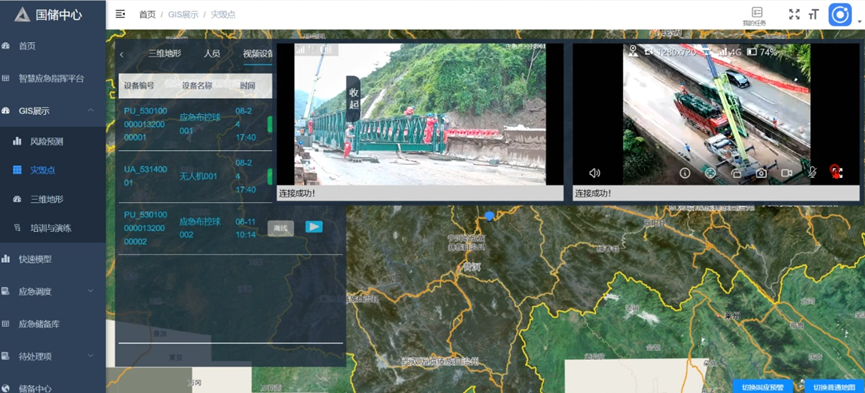Click 切换普通地图 button
Image resolution: width=865 pixels, height=393 pixels.
(x=834, y=387)
